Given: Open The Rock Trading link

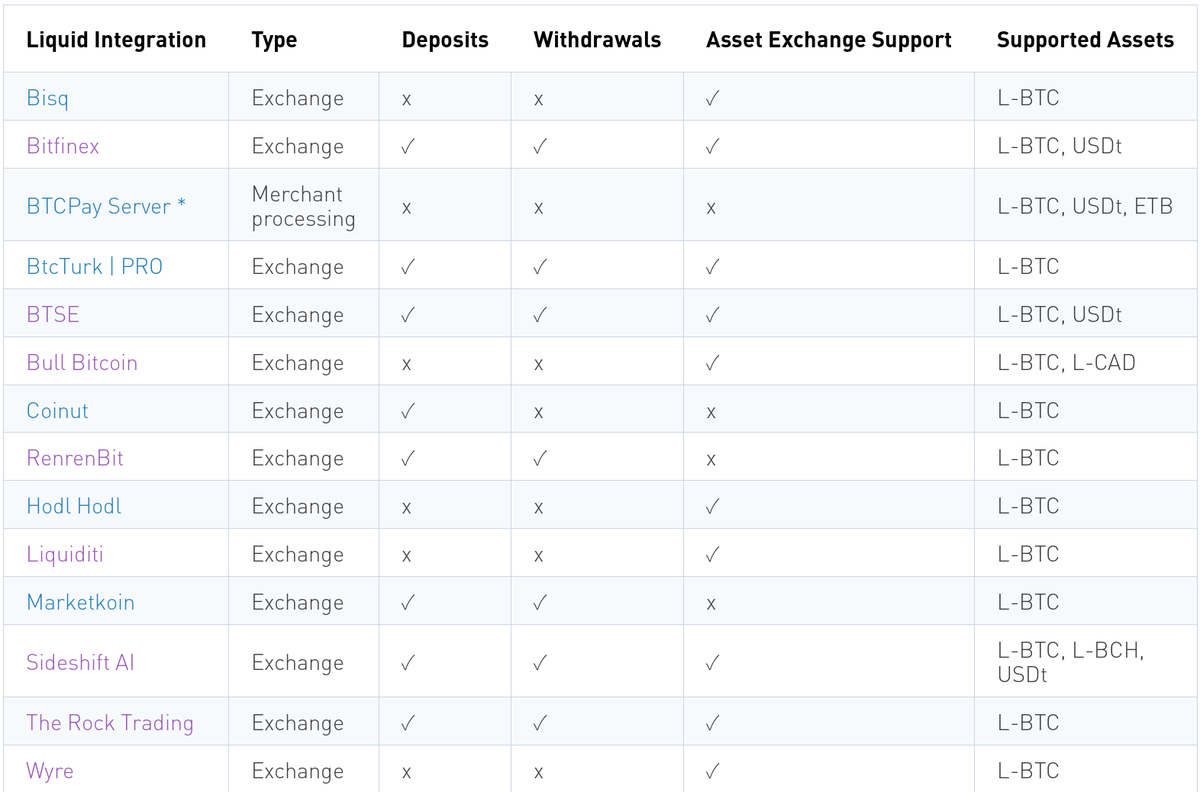Looking at the screenshot, I should coord(110,723).
